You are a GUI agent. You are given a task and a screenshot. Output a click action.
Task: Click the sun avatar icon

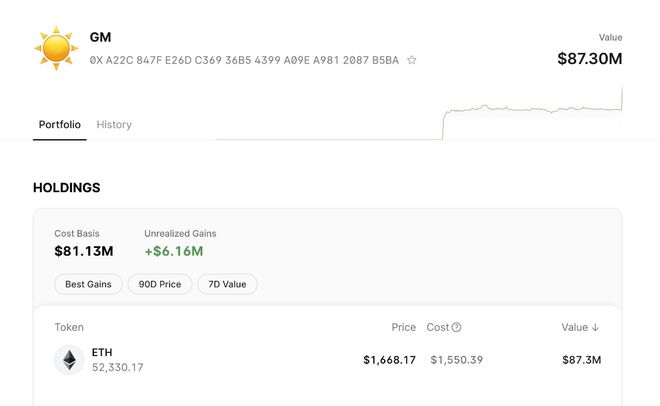coord(56,48)
